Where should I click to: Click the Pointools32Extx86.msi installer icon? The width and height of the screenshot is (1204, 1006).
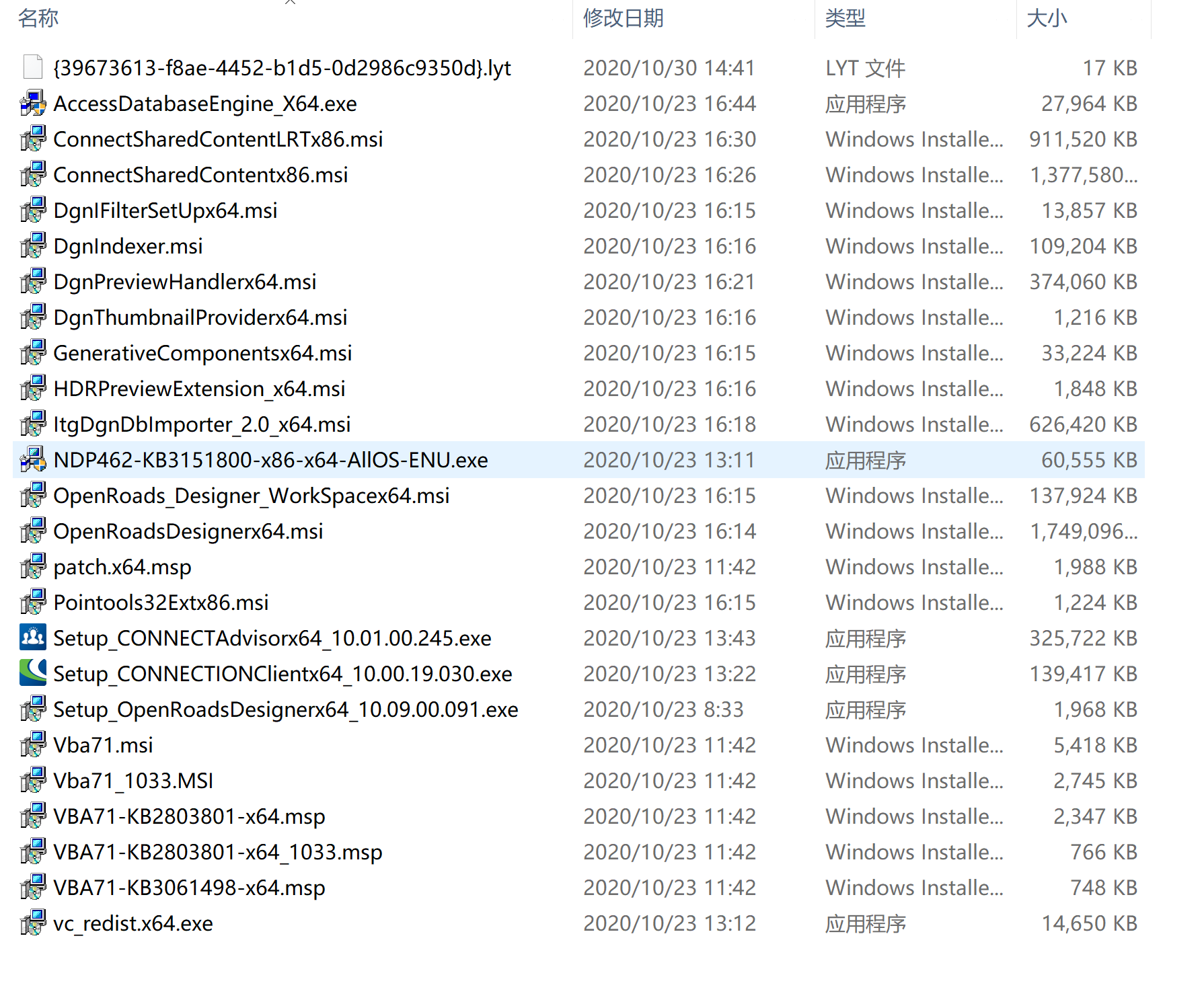pos(33,602)
